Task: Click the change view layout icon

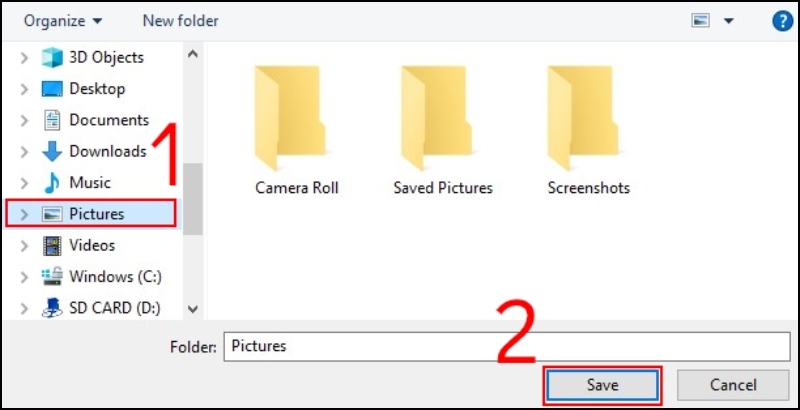Action: pos(701,21)
